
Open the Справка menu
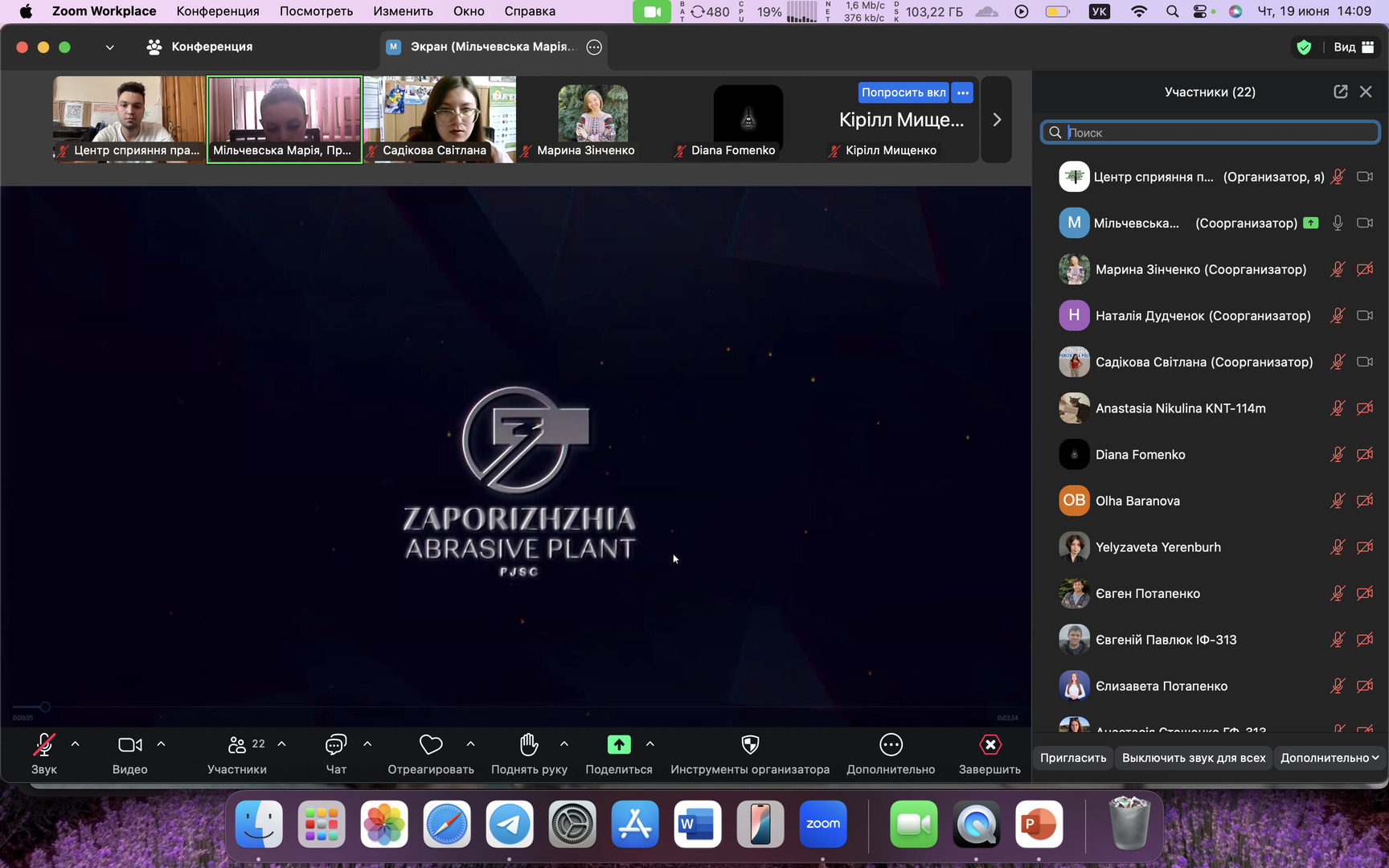click(x=530, y=11)
